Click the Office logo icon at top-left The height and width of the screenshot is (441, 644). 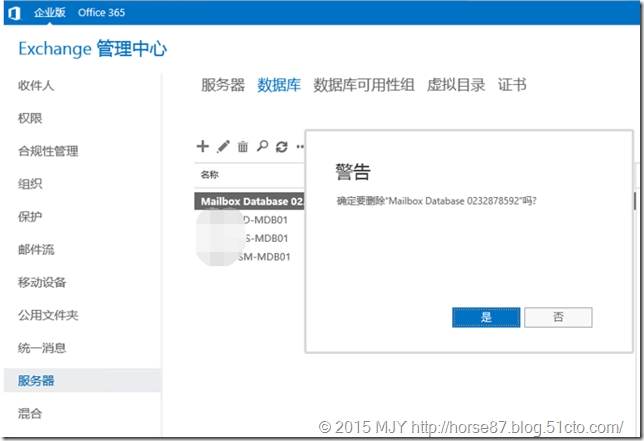13,11
